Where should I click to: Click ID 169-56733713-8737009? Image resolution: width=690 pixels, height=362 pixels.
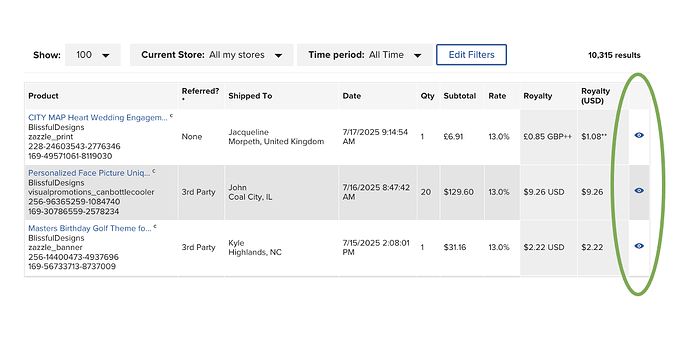[72, 267]
